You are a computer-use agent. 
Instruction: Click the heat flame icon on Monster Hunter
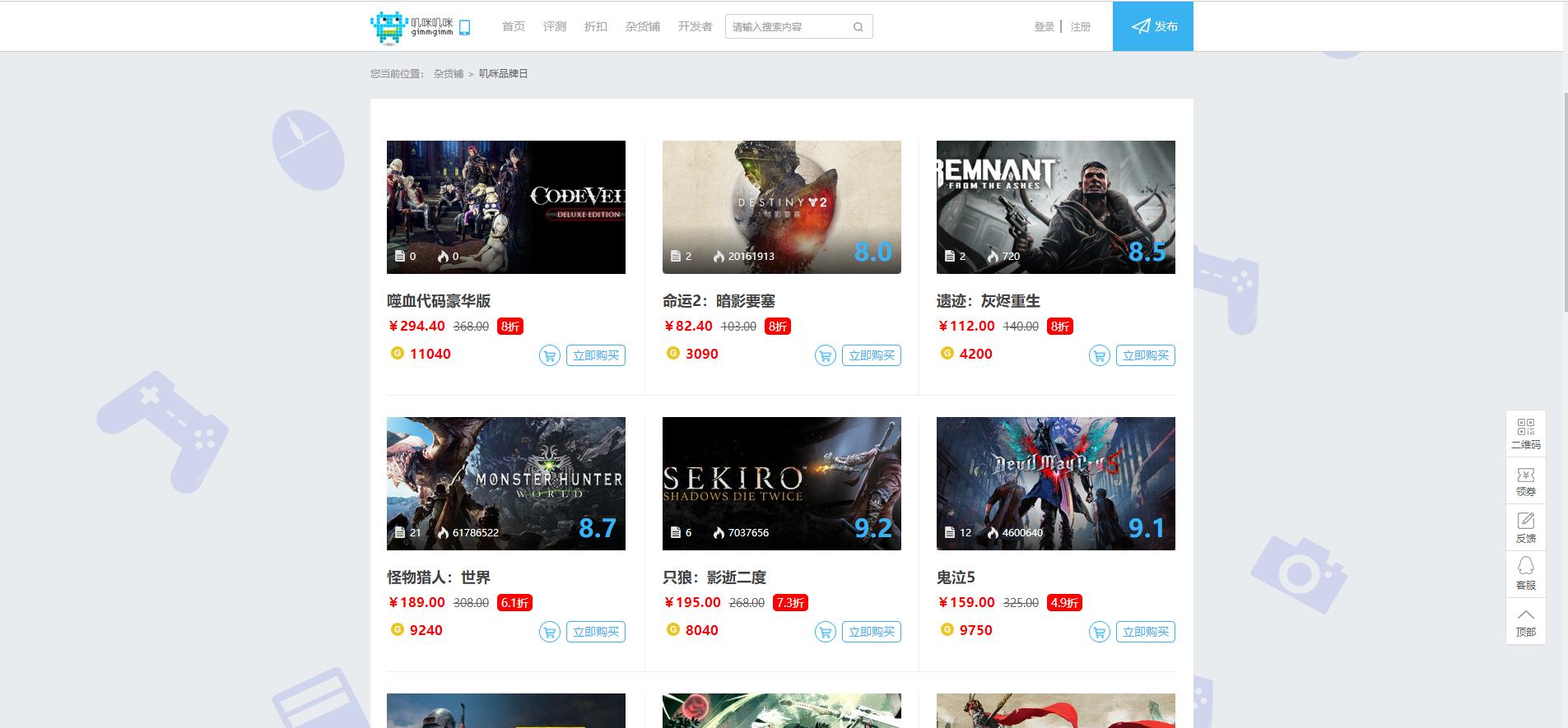(x=443, y=532)
